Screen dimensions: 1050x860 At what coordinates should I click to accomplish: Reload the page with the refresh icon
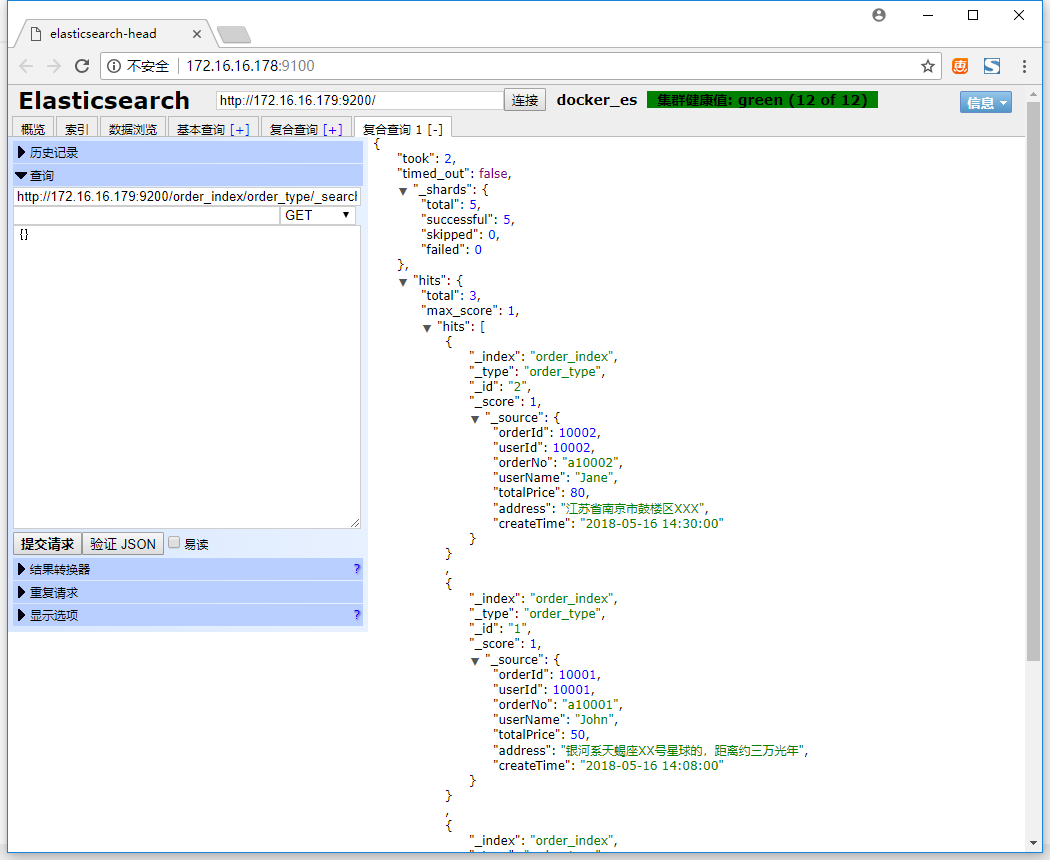(x=82, y=66)
